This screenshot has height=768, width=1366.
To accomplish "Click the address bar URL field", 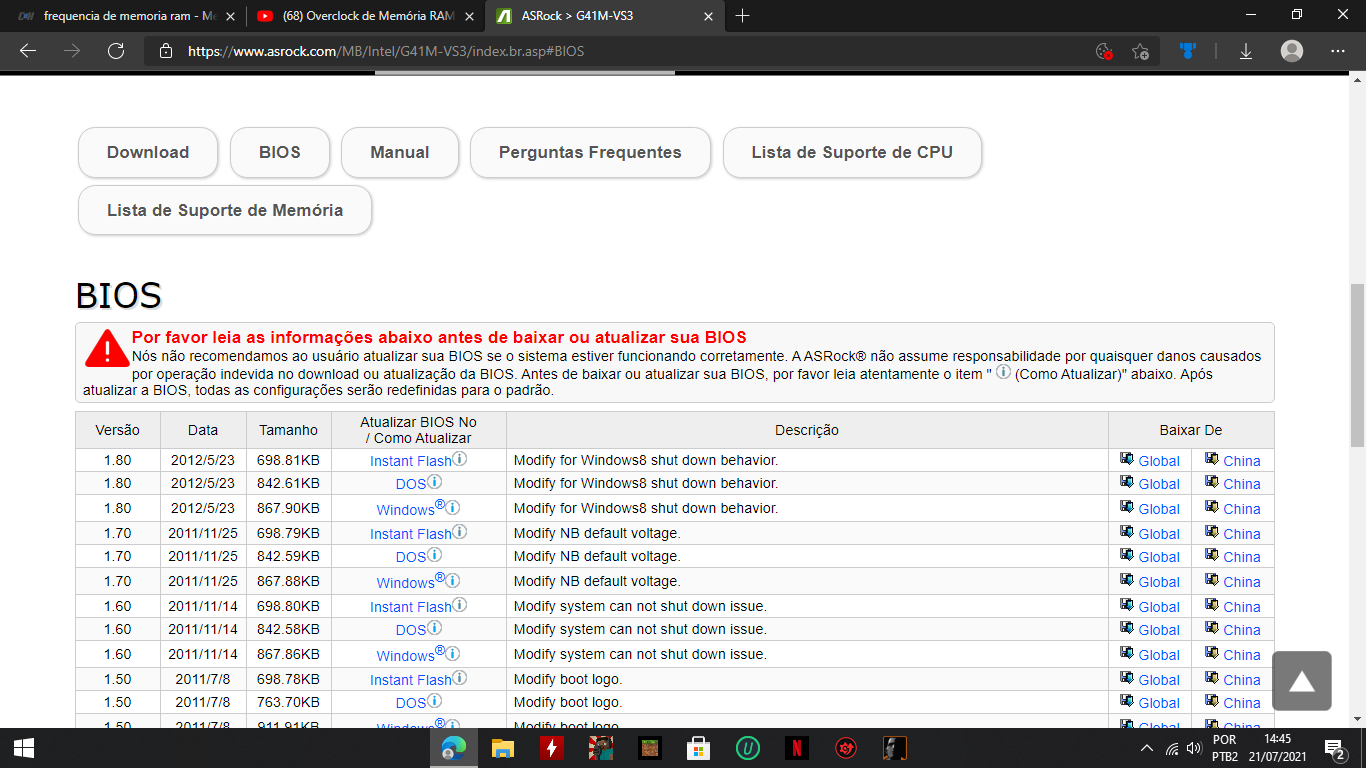I will point(630,51).
